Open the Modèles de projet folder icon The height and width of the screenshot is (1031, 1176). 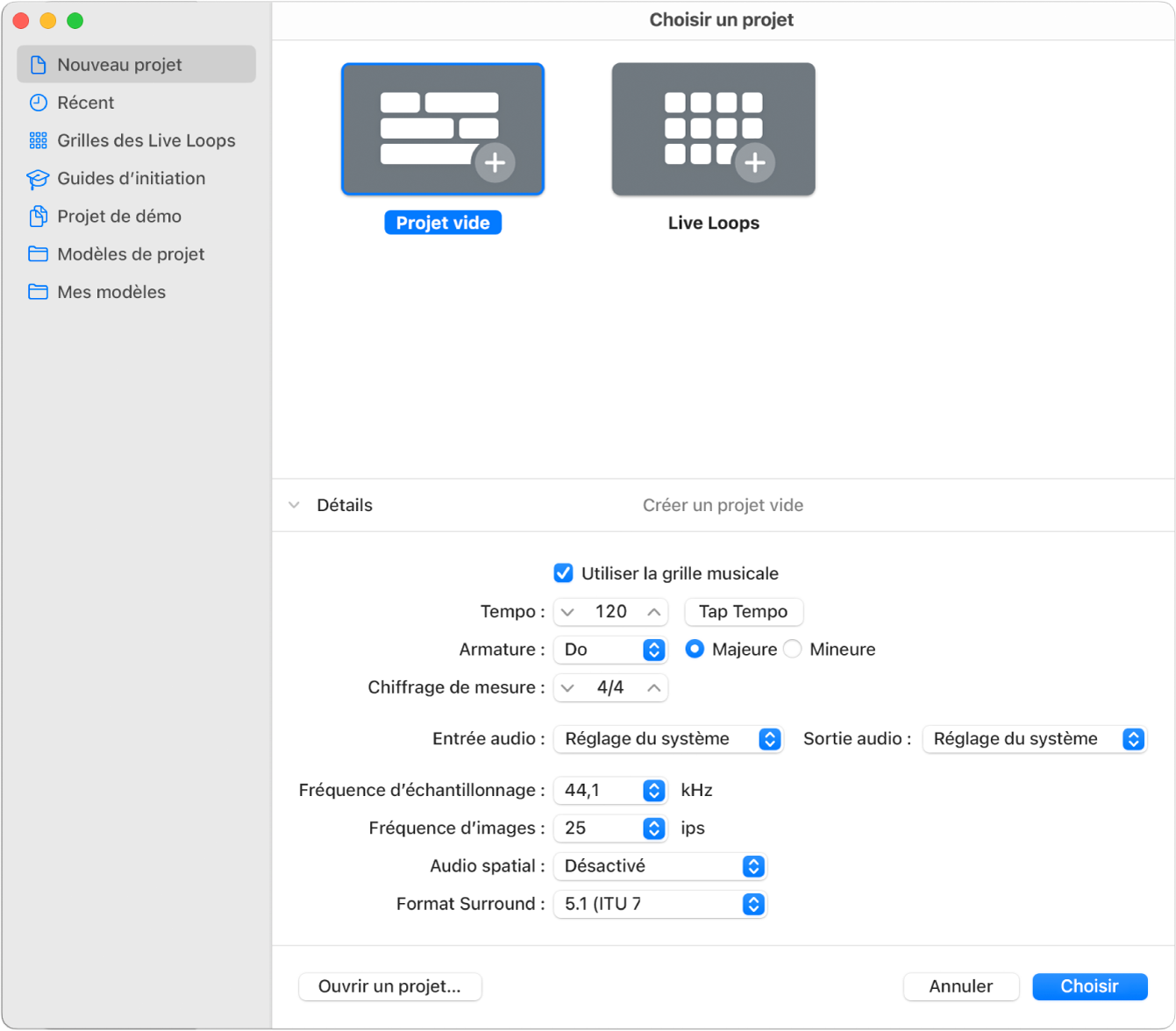coord(39,254)
